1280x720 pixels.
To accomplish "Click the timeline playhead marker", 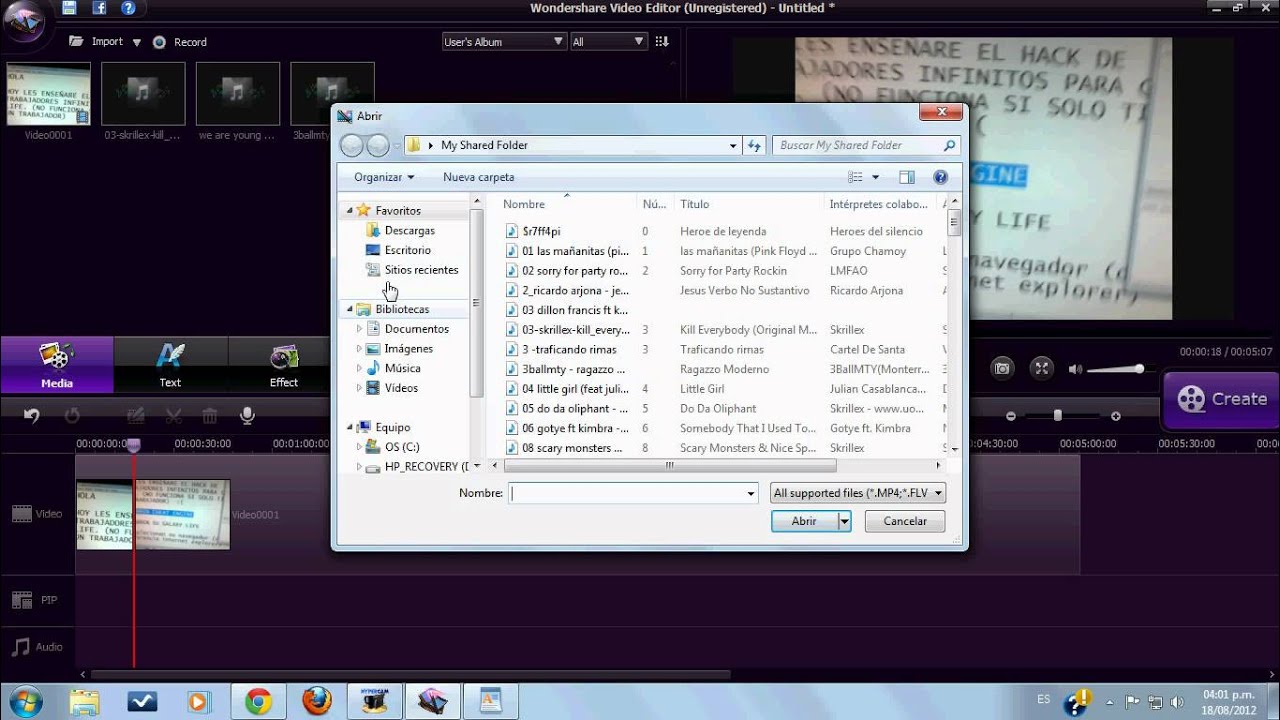I will tap(133, 444).
